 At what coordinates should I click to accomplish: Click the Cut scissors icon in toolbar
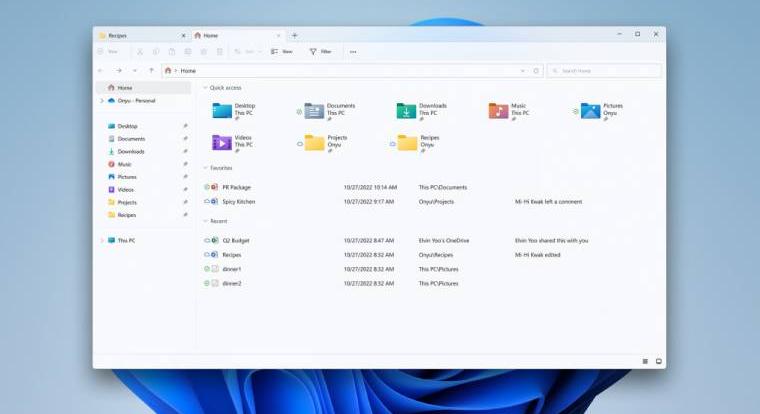click(140, 51)
